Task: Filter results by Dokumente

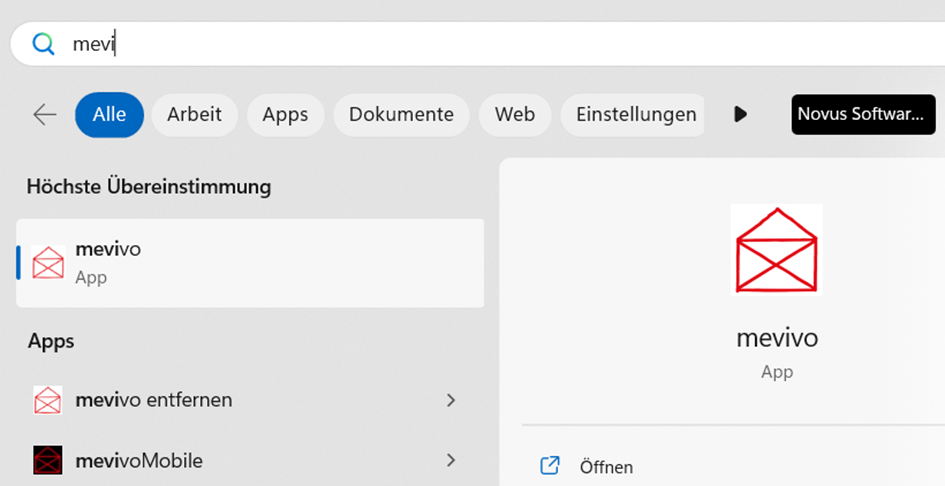Action: tap(401, 115)
